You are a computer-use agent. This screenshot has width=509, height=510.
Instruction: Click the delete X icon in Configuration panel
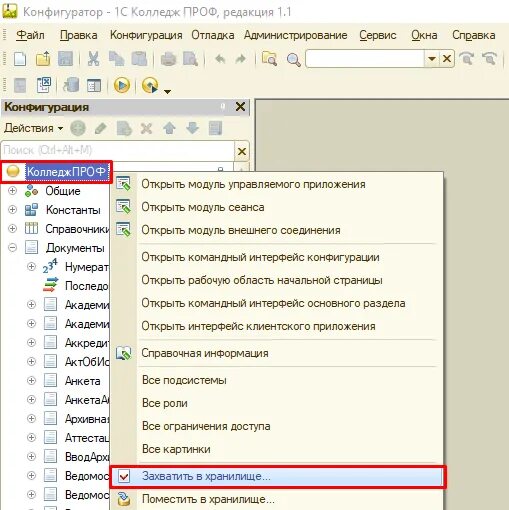(x=146, y=128)
